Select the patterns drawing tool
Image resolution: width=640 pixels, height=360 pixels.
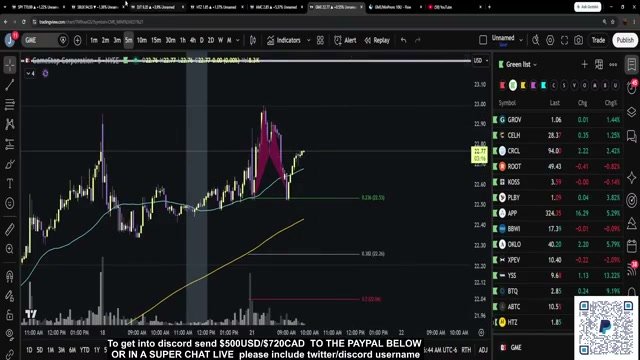[x=10, y=124]
